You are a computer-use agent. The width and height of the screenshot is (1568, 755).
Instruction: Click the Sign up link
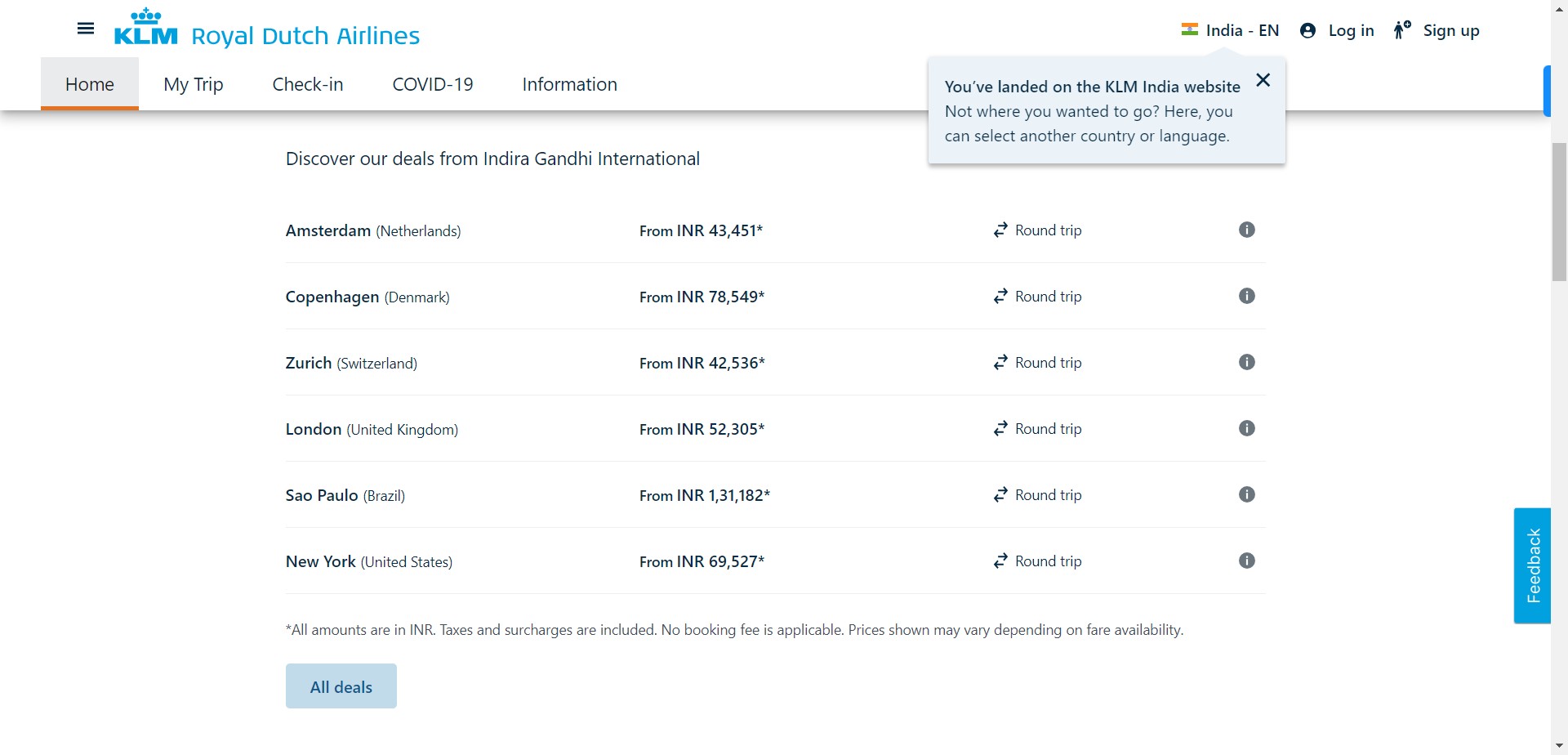click(1437, 31)
